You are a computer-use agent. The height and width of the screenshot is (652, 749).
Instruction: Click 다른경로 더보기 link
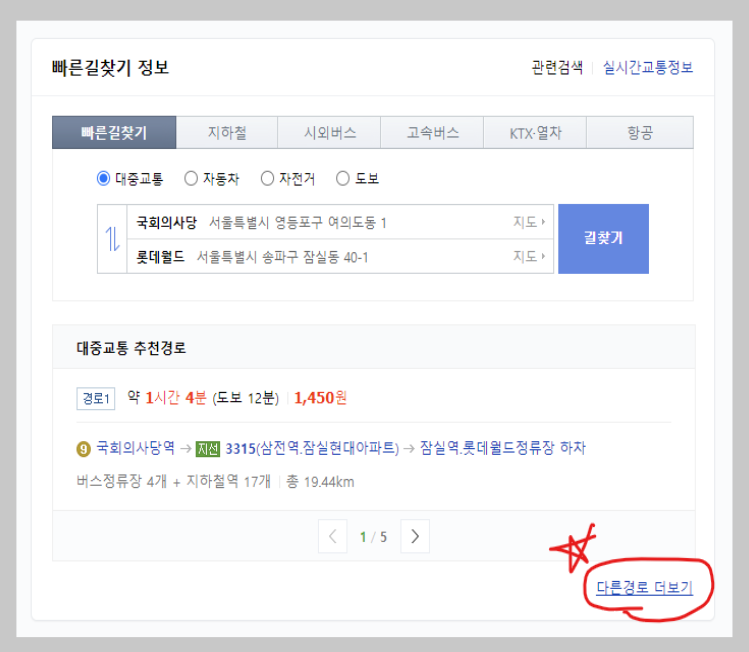pos(644,587)
